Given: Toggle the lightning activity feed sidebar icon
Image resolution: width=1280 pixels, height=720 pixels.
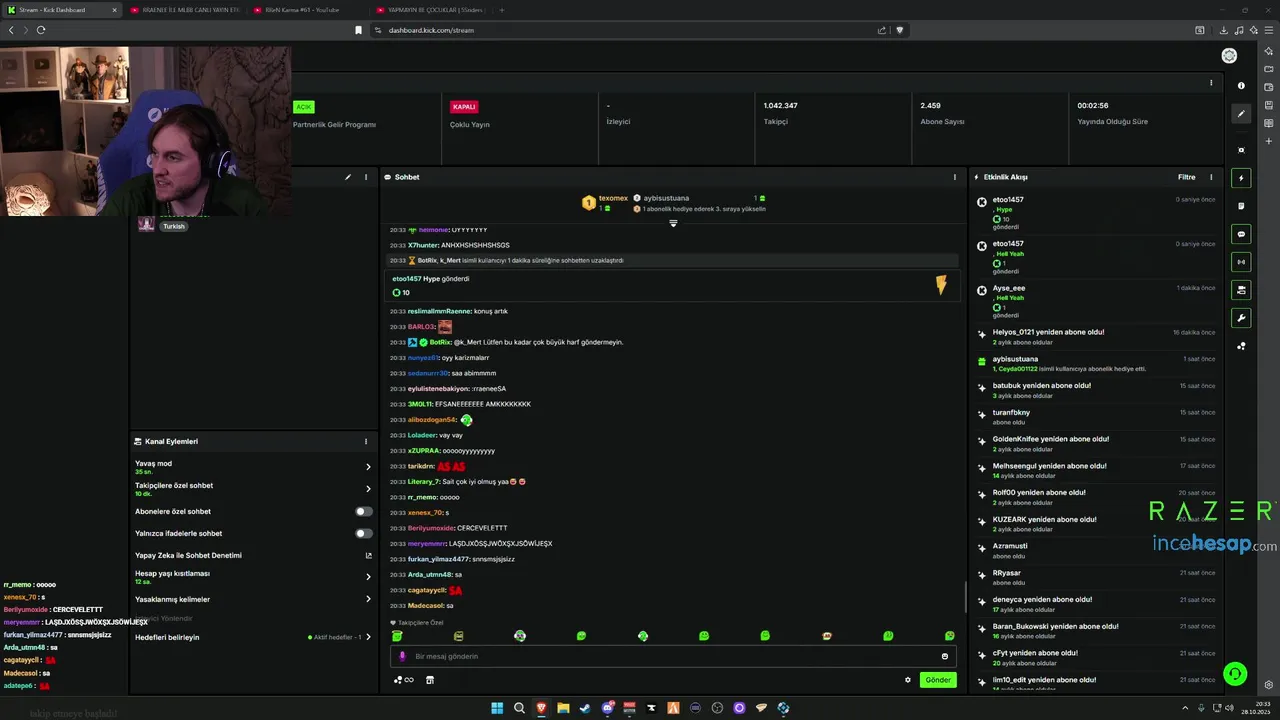Looking at the screenshot, I should [1241, 178].
